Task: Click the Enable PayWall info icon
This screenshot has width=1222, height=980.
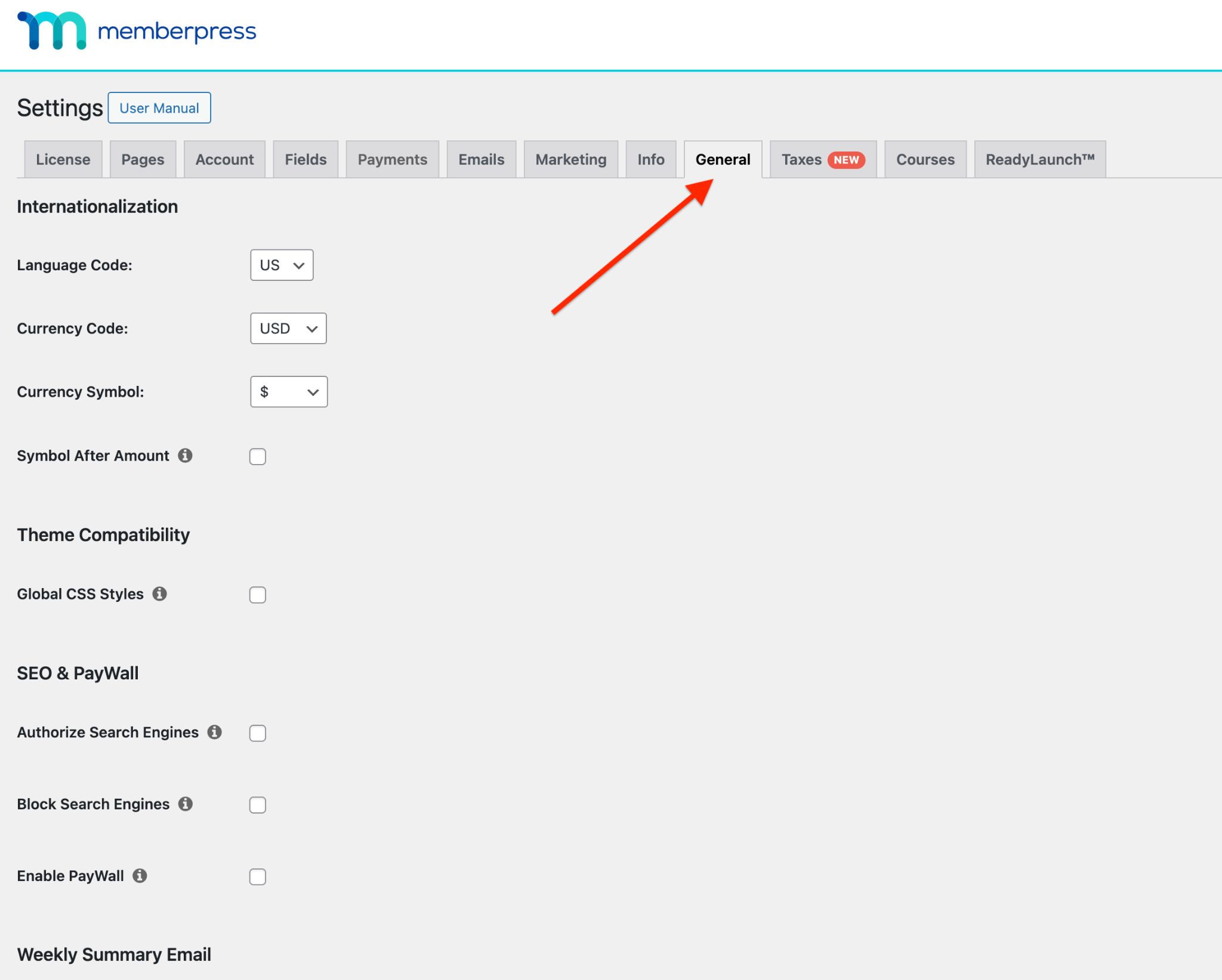Action: [x=140, y=876]
